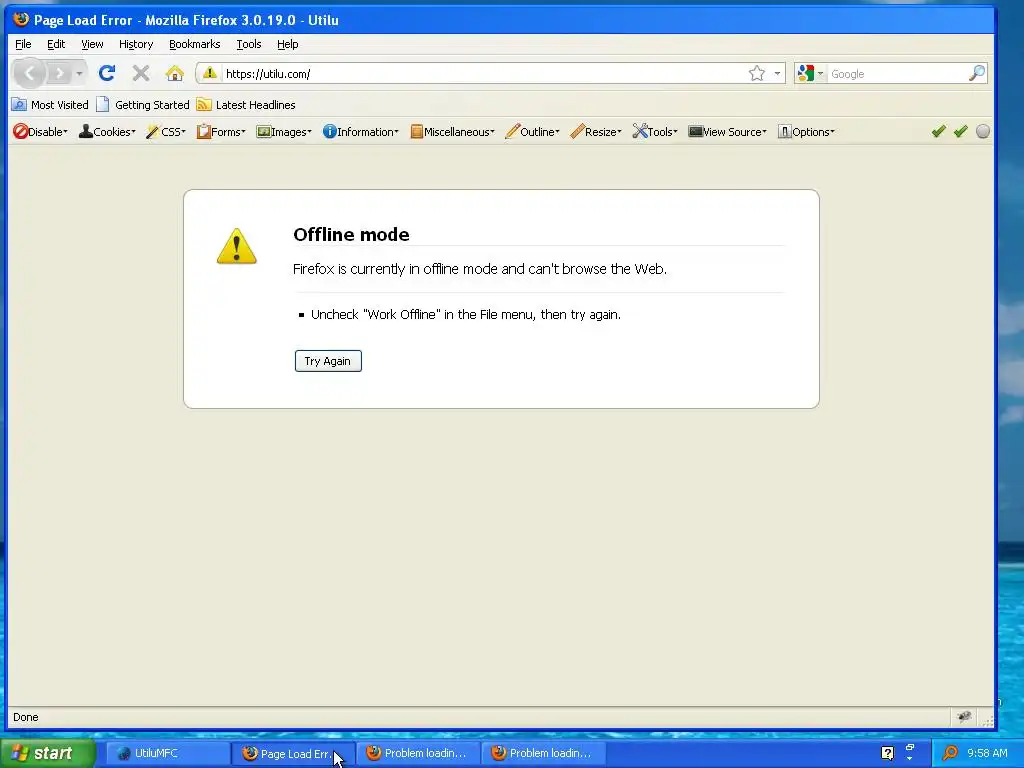
Task: Run search with the magnifying glass icon
Action: point(977,73)
